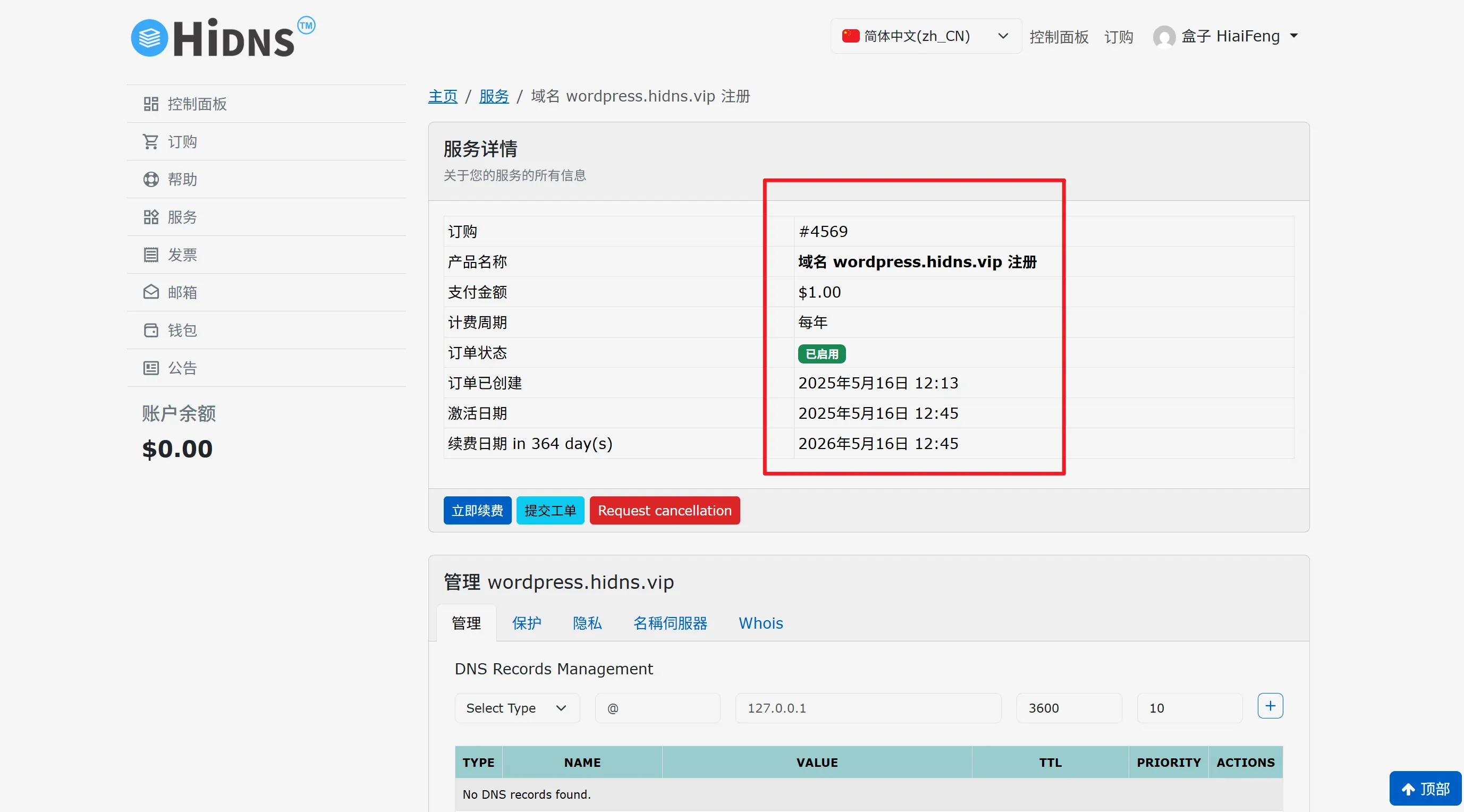Image resolution: width=1464 pixels, height=812 pixels.
Task: Open 服务 in the sidebar menu
Action: (267, 217)
